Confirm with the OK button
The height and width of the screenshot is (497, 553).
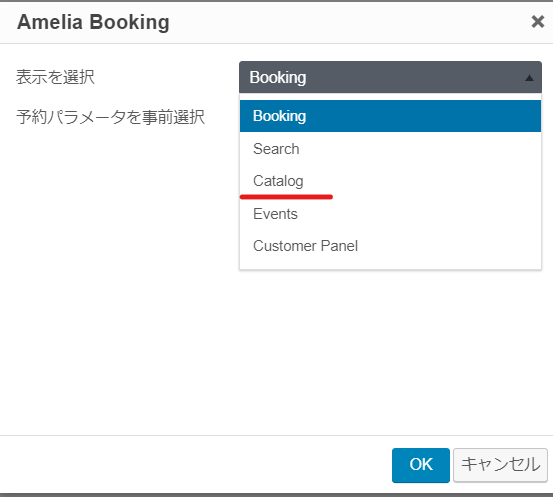point(421,465)
